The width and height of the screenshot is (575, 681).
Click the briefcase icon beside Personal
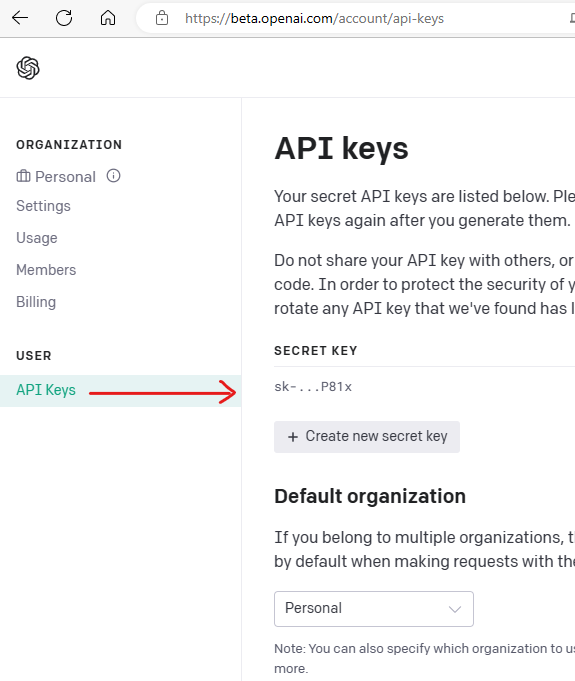pos(23,176)
